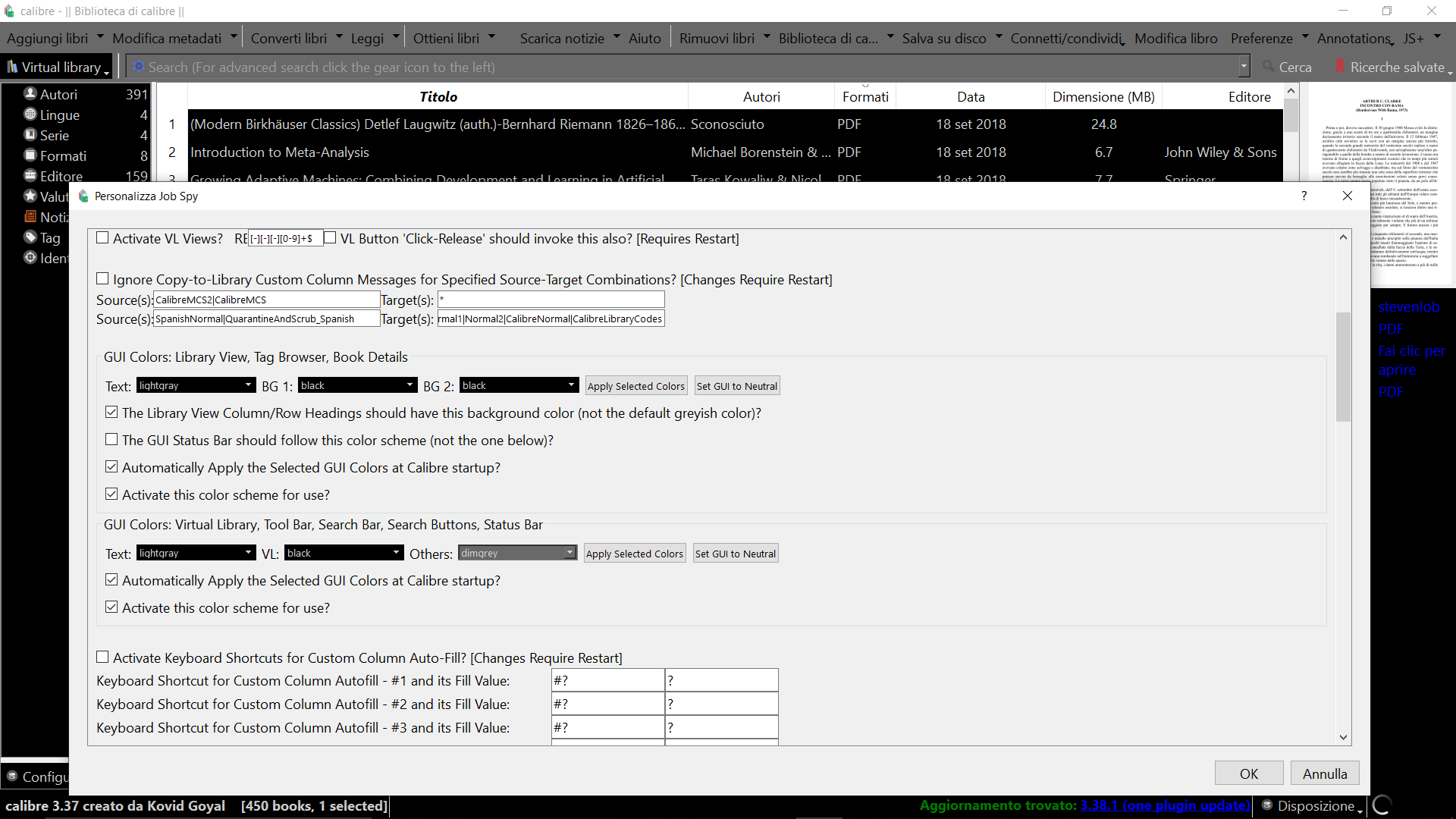Click the Virtual library books icon
Image resolution: width=1456 pixels, height=819 pixels.
12,67
